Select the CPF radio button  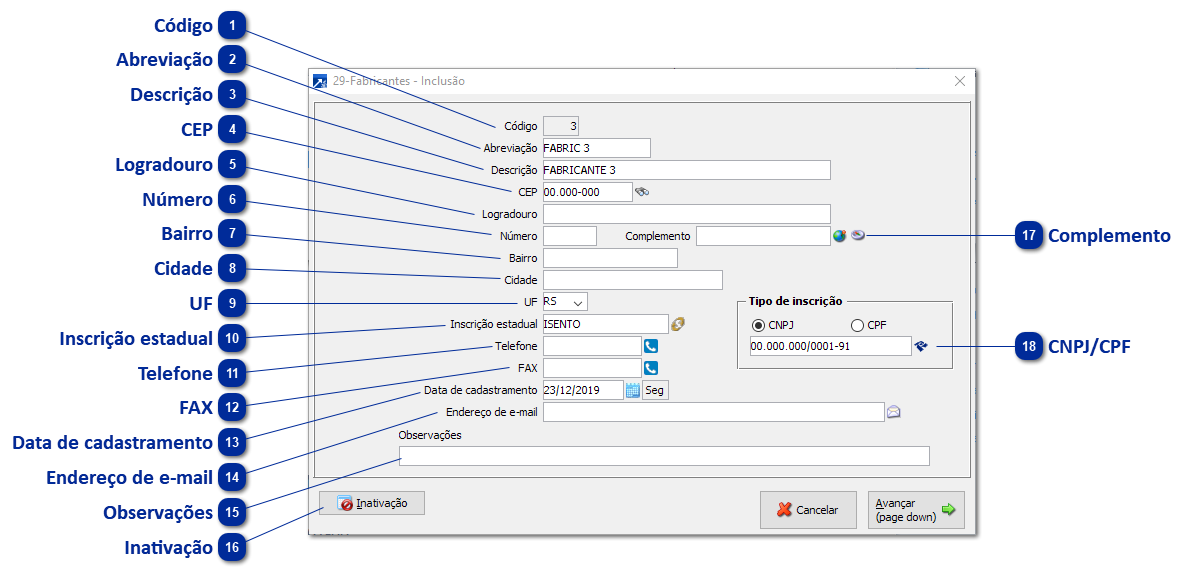[857, 325]
